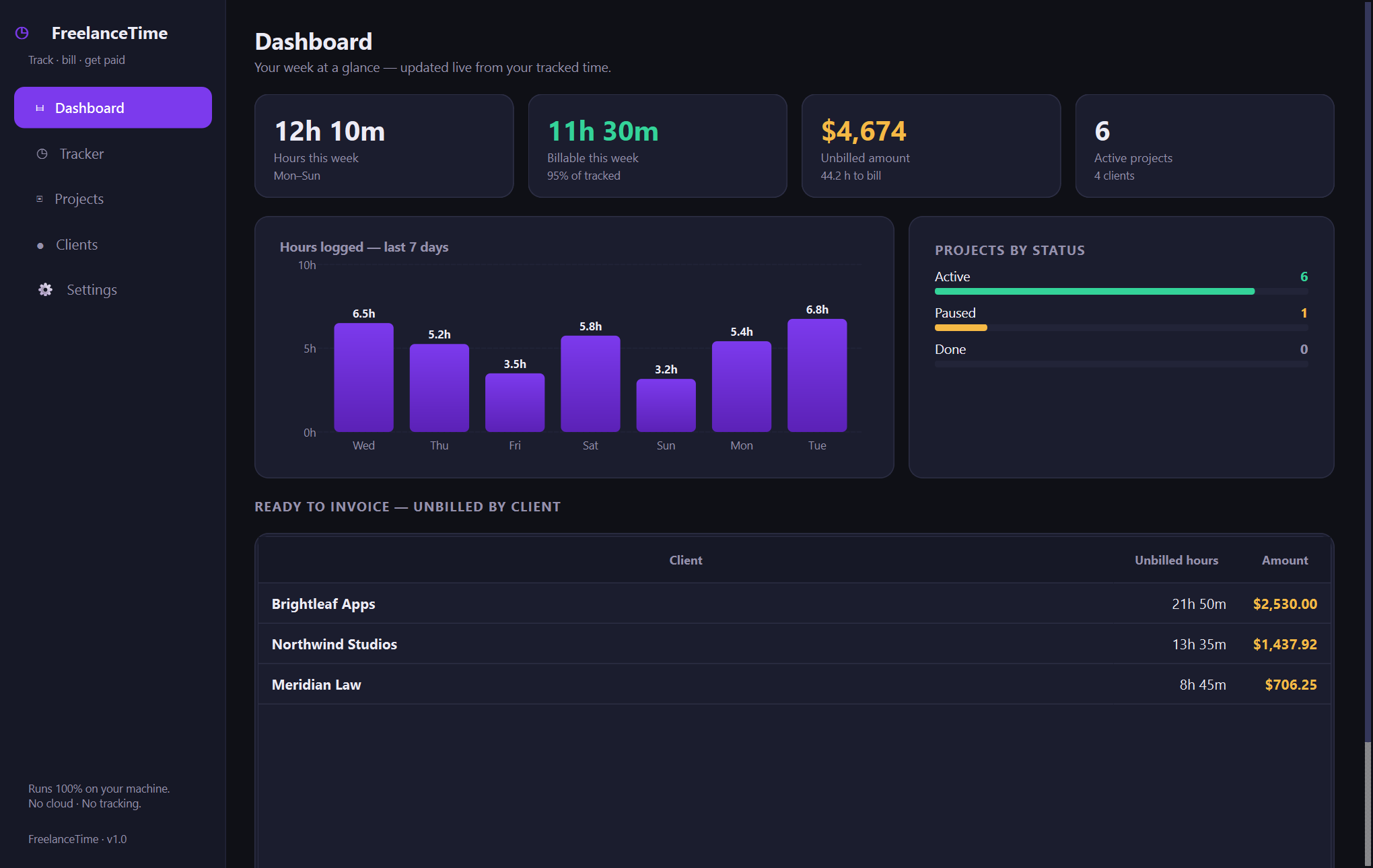Open the Unbilled amount card
This screenshot has height=868, width=1373.
coord(931,146)
